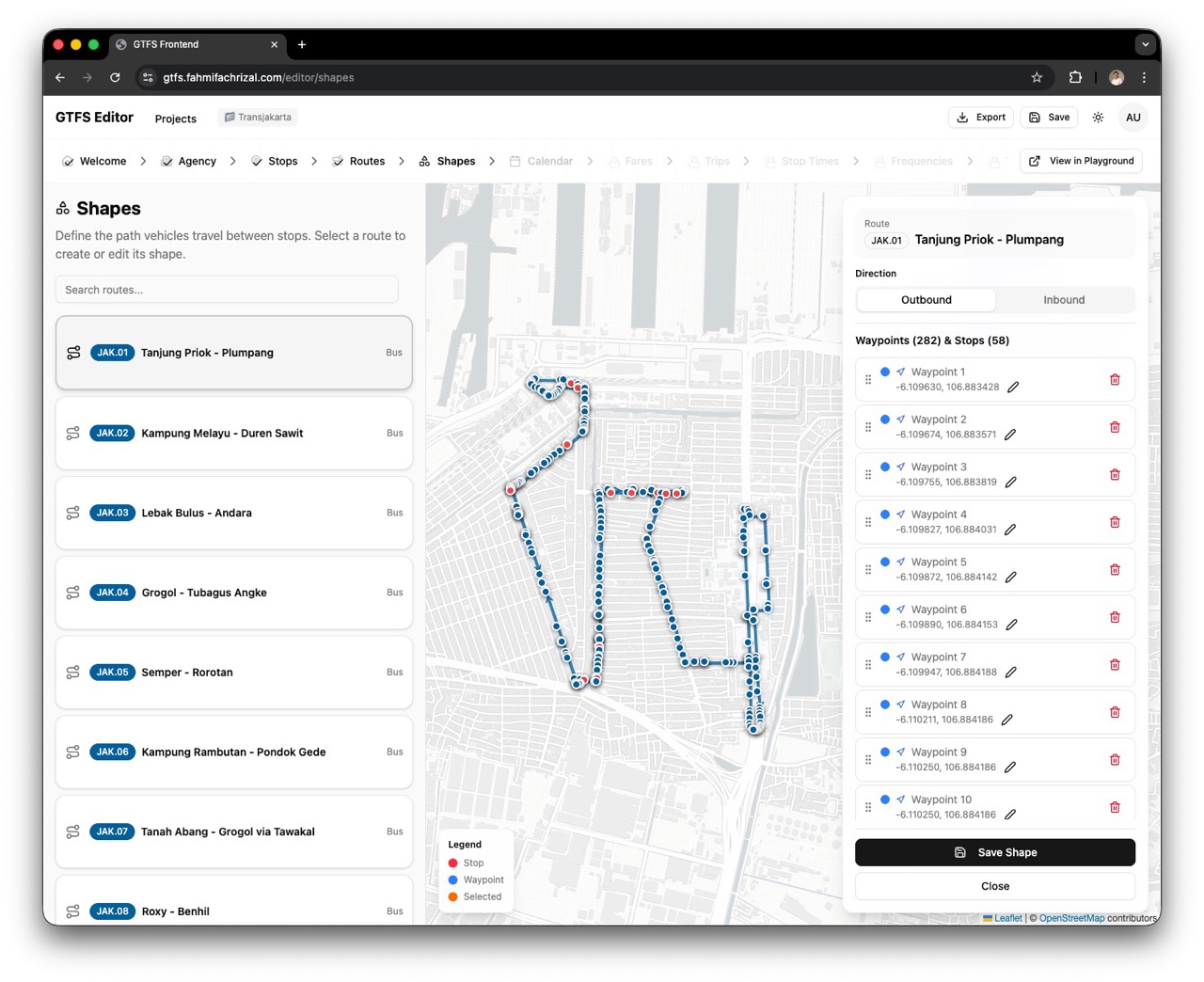Edit Waypoint 3 coordinates pencil icon

coord(1010,483)
